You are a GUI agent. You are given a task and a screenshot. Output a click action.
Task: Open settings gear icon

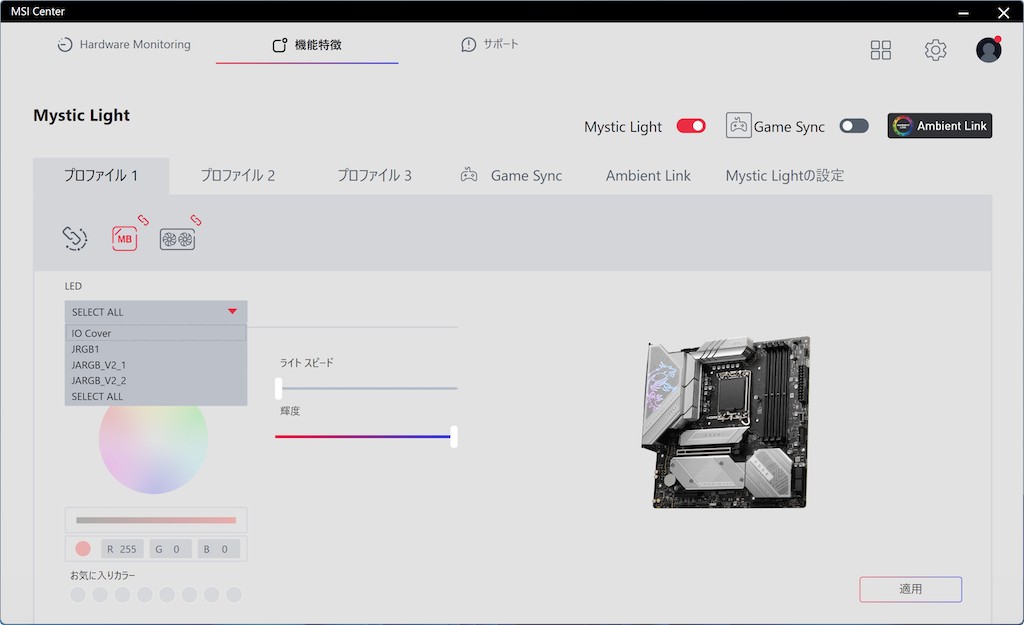point(935,50)
